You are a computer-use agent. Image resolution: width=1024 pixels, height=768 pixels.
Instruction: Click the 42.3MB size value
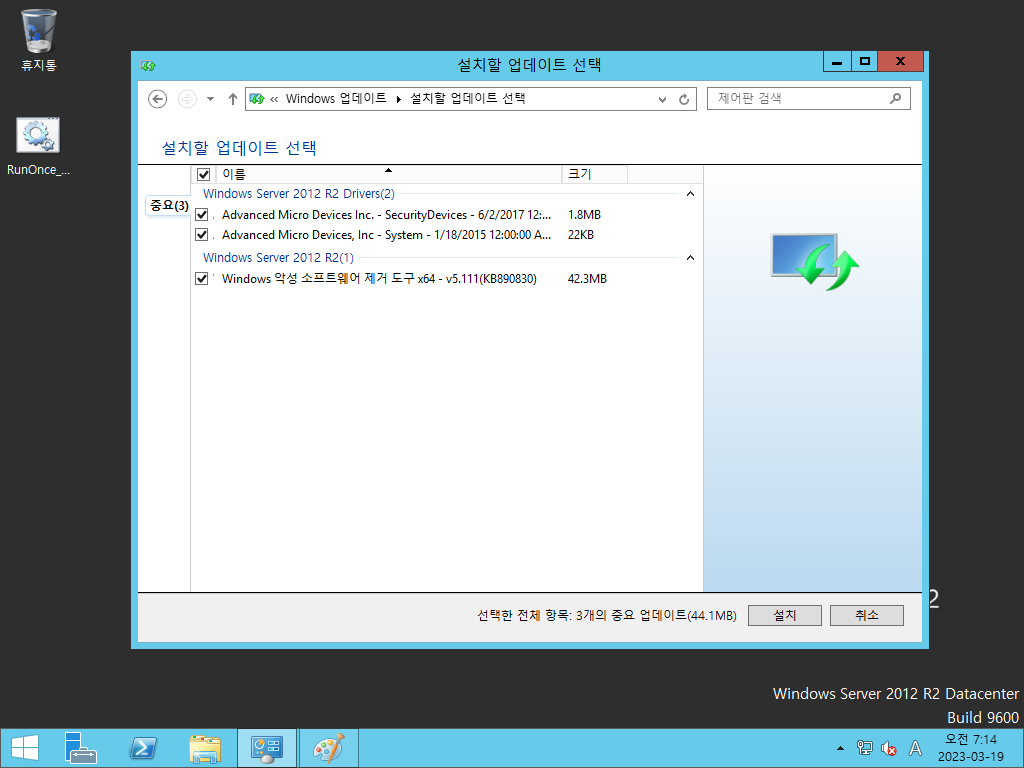[587, 279]
